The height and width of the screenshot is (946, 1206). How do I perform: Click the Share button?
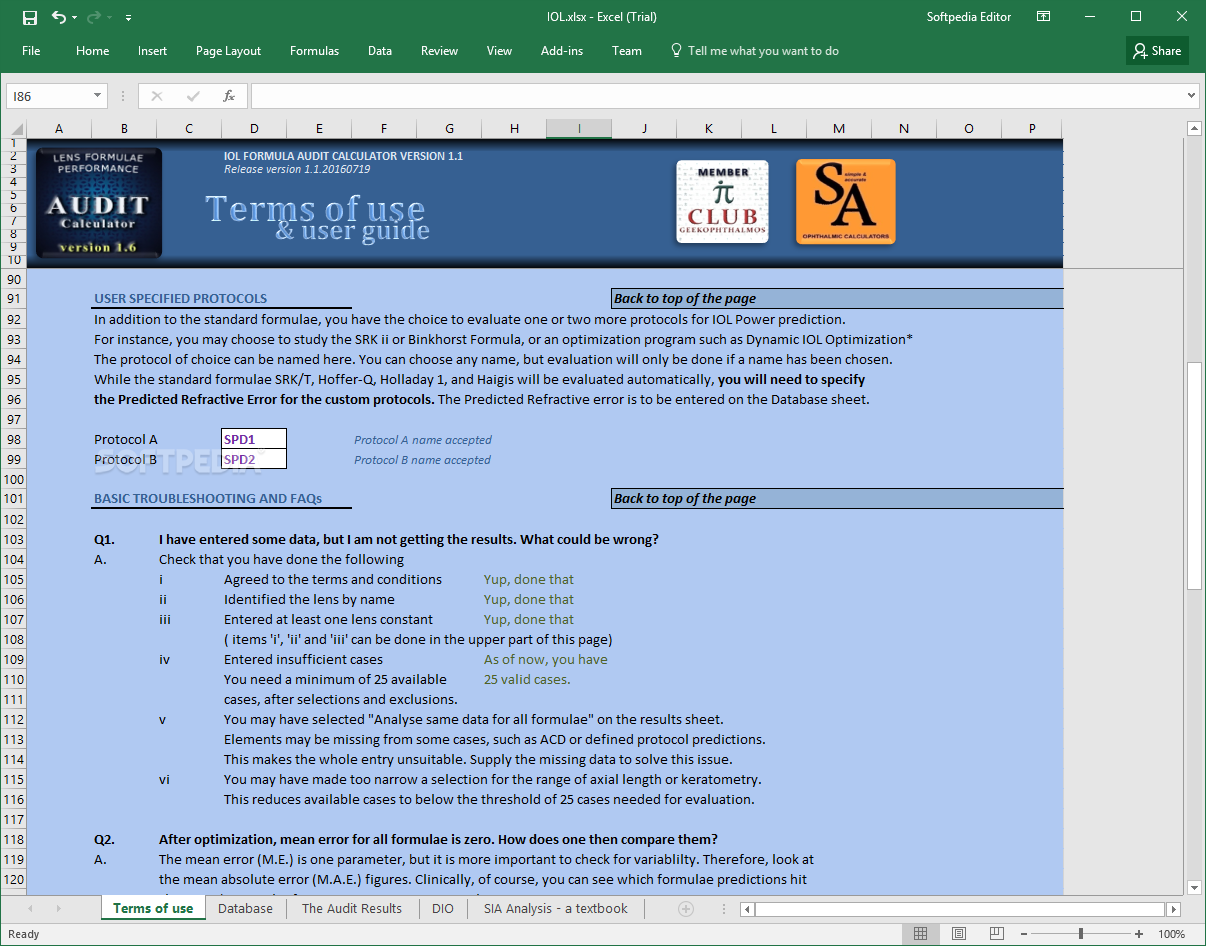point(1157,51)
